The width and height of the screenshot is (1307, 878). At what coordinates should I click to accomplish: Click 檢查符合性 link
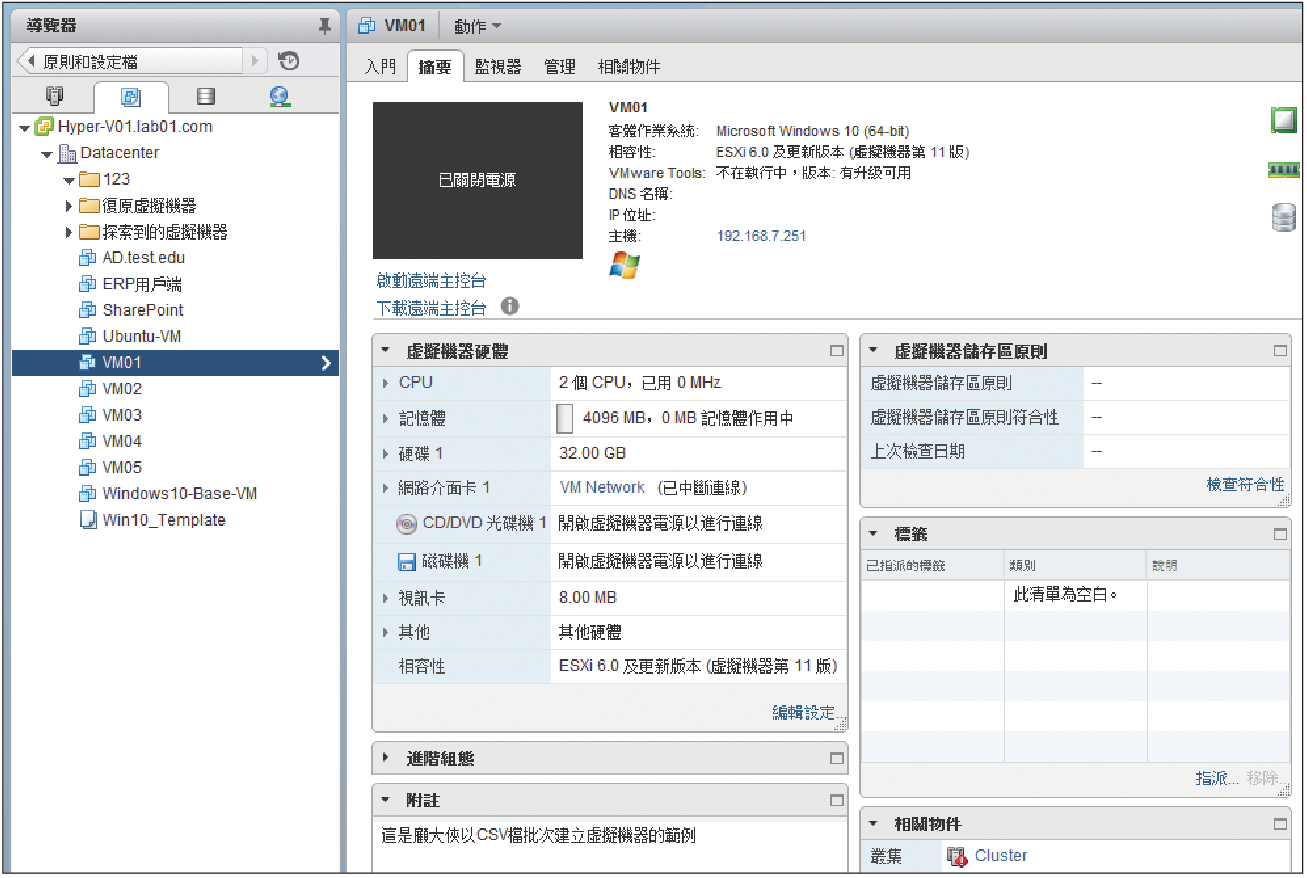1245,484
